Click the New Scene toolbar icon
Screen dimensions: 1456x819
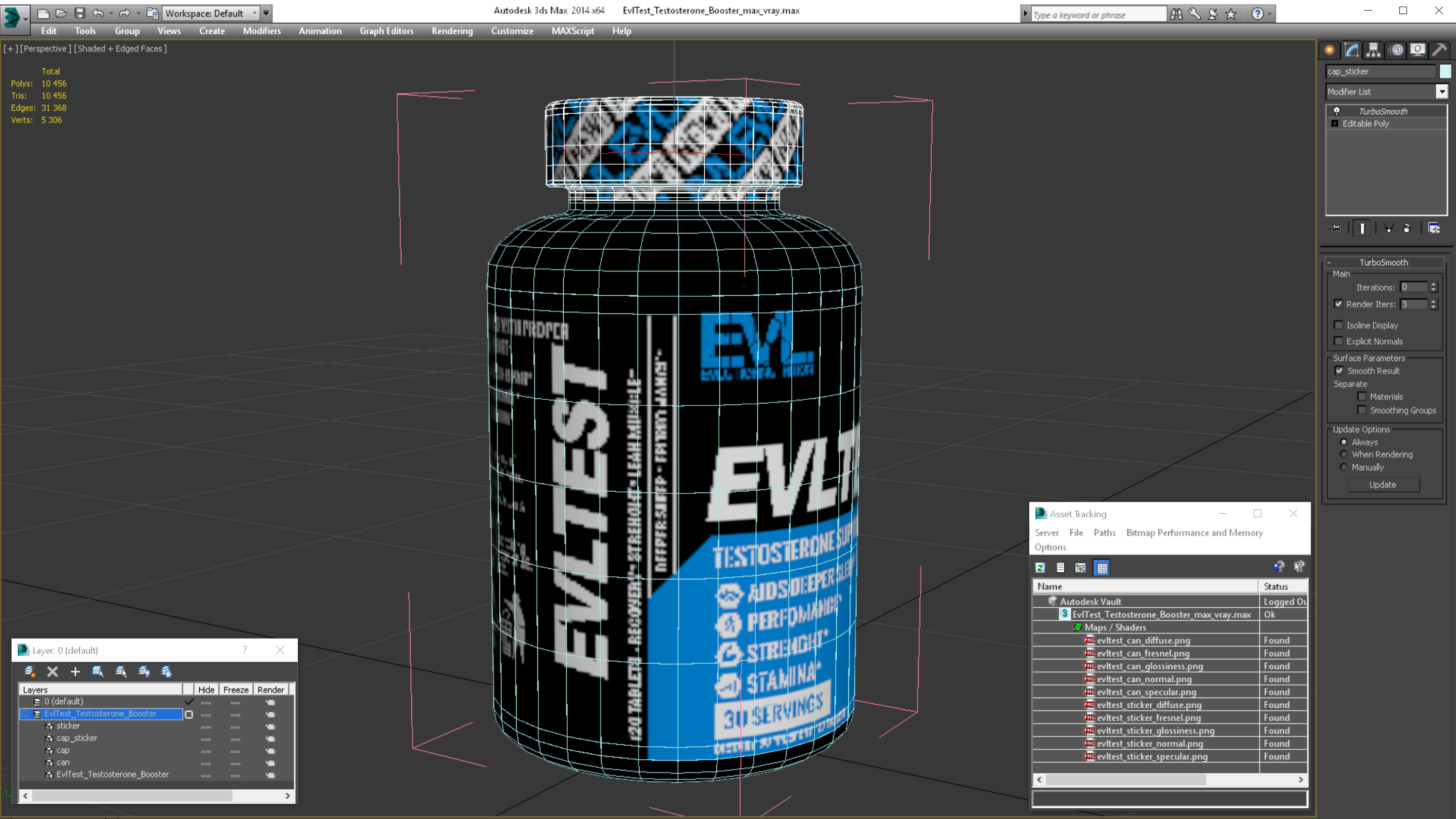(43, 13)
